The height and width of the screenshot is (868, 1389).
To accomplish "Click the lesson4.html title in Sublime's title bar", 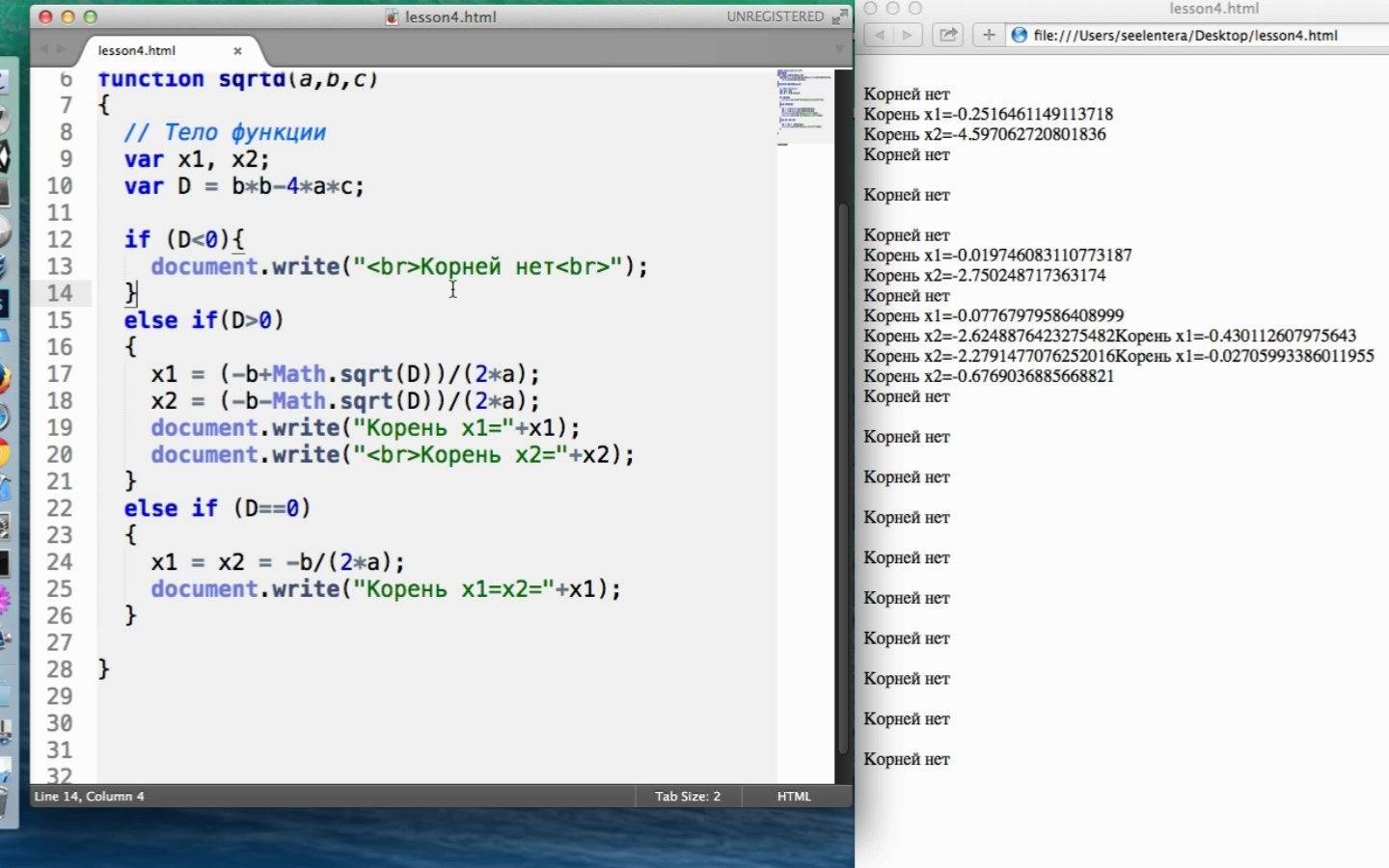I will (450, 16).
